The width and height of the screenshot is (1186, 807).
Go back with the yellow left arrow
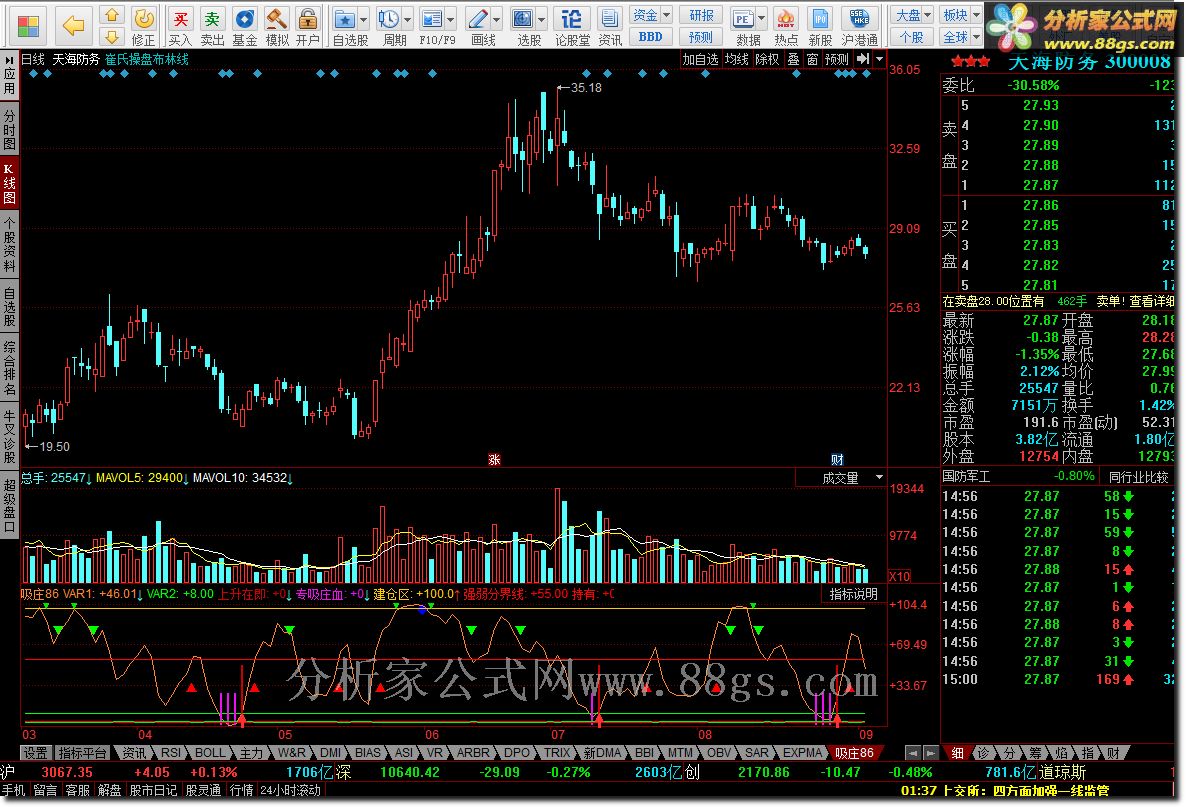[x=73, y=26]
